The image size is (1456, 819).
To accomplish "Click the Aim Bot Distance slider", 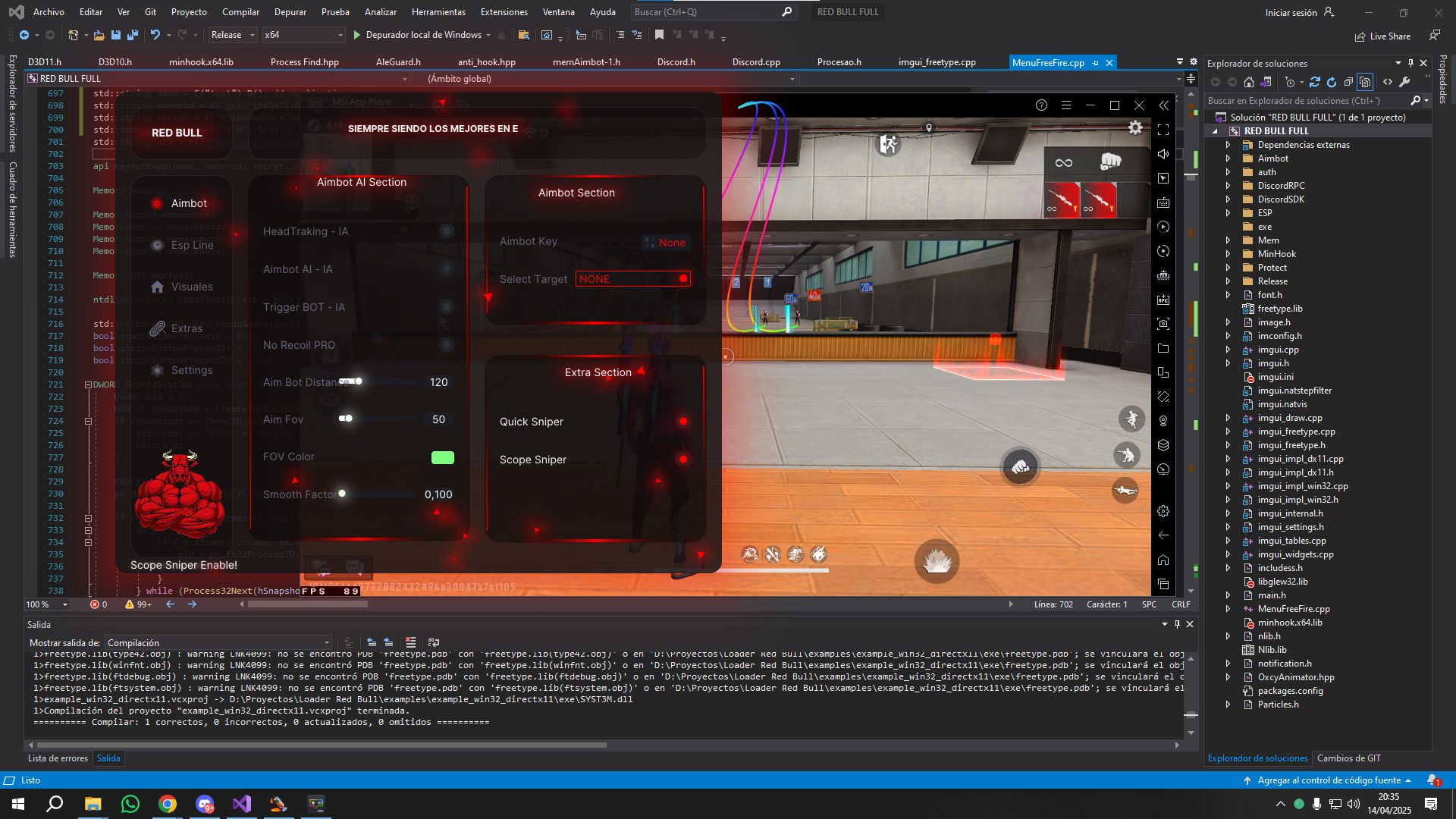I will (377, 381).
